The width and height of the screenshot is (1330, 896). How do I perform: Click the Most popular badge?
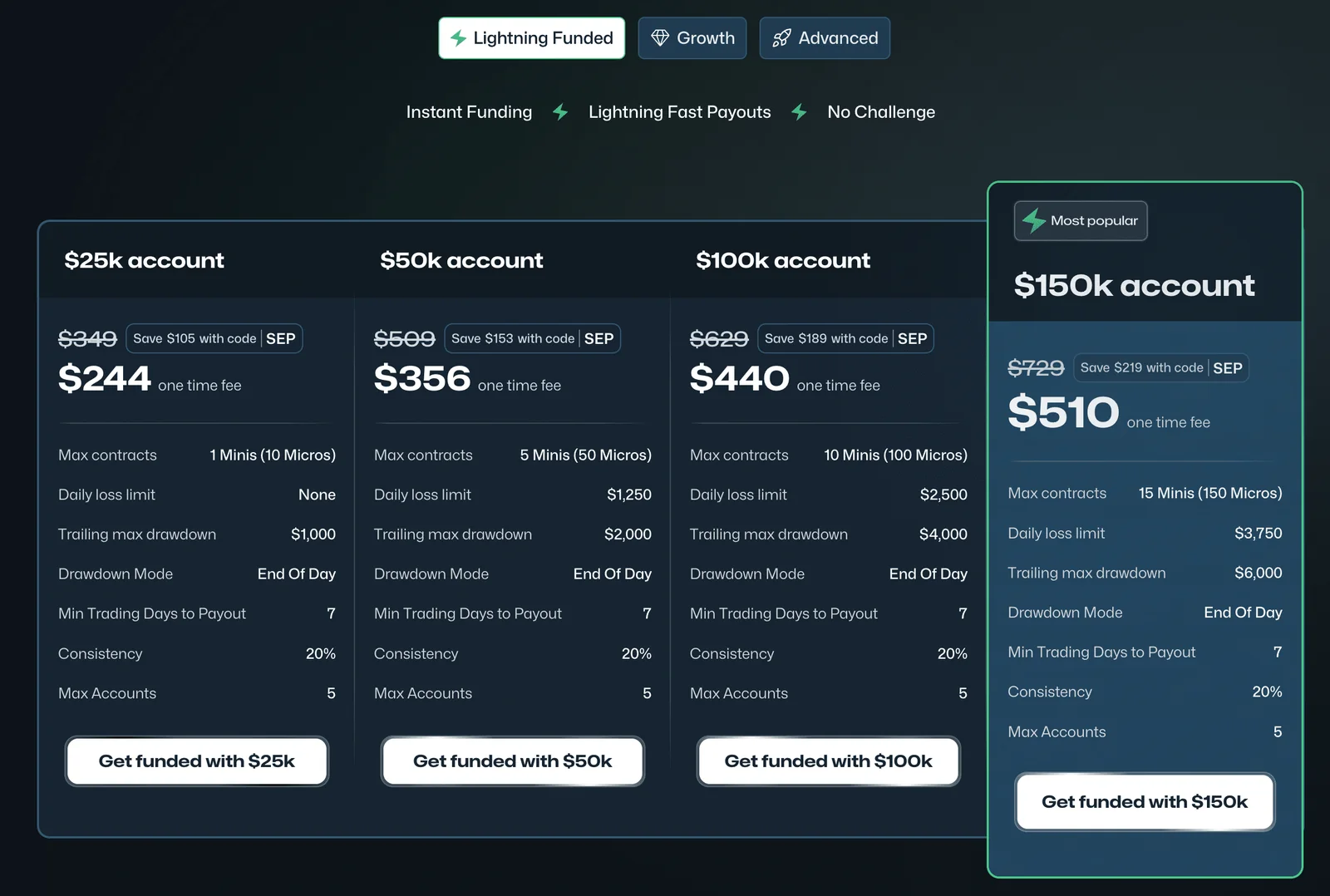click(1081, 221)
